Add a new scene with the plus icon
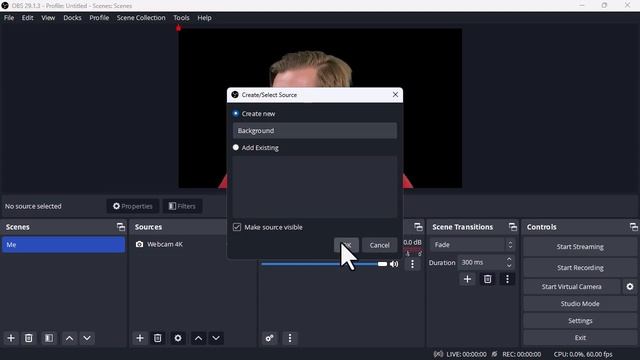Image resolution: width=640 pixels, height=360 pixels. point(11,338)
